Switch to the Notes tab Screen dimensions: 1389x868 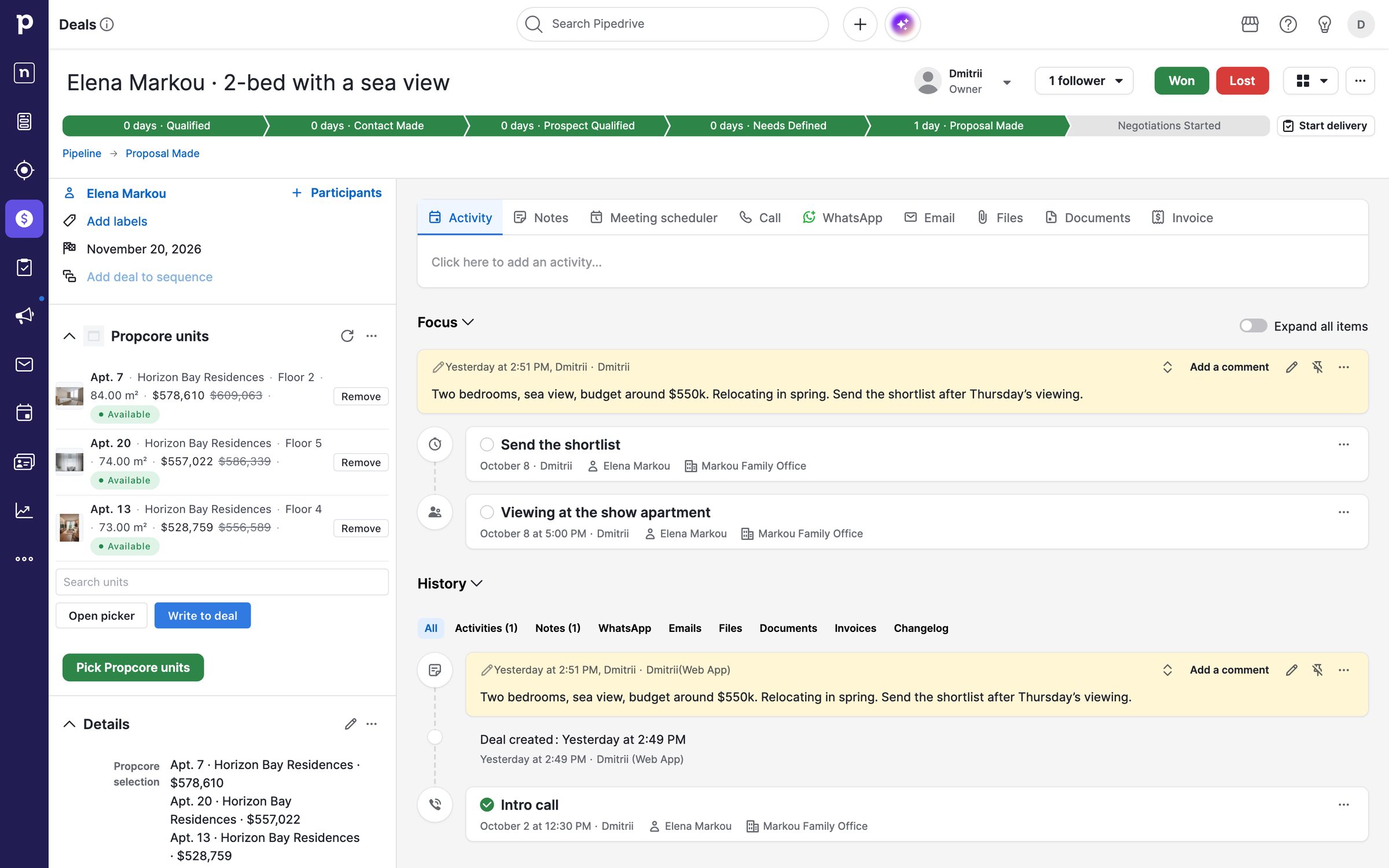pyautogui.click(x=541, y=218)
